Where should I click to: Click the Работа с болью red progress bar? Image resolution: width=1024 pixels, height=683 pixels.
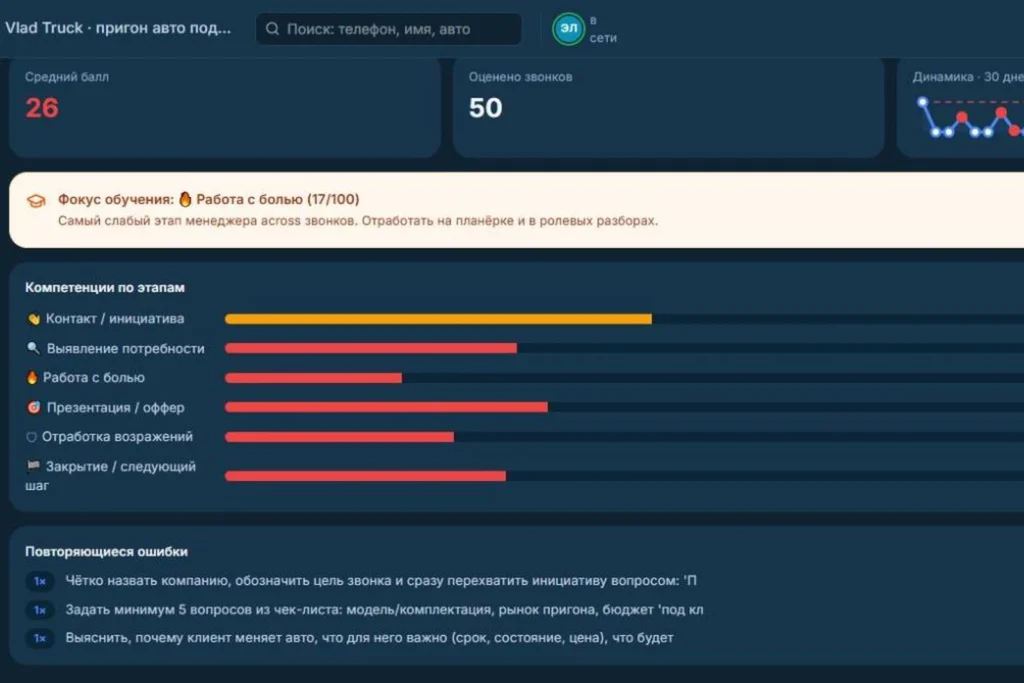pyautogui.click(x=313, y=377)
